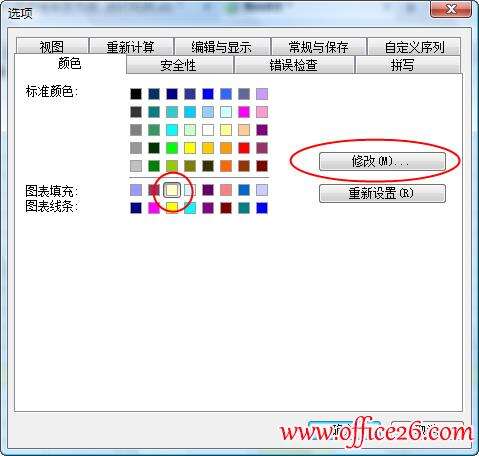479x456 pixels.
Task: Choose the magenta swatch in 图表线条 row
Action: click(x=154, y=208)
